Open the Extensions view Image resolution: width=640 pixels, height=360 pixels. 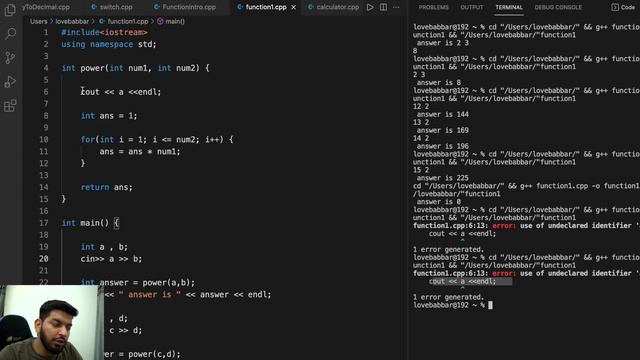(x=10, y=106)
